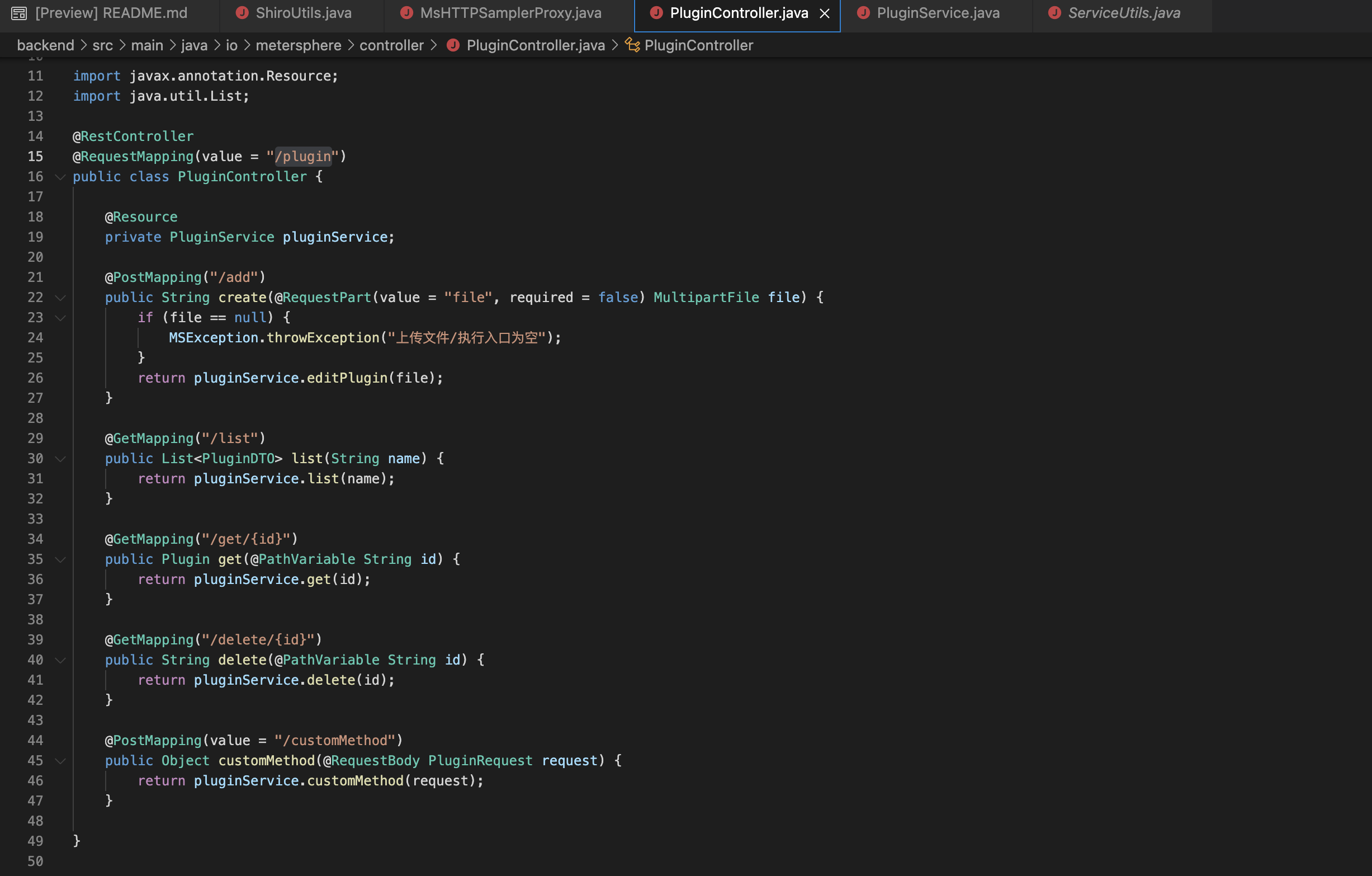
Task: Collapse the list method at line 30
Action: (x=60, y=459)
